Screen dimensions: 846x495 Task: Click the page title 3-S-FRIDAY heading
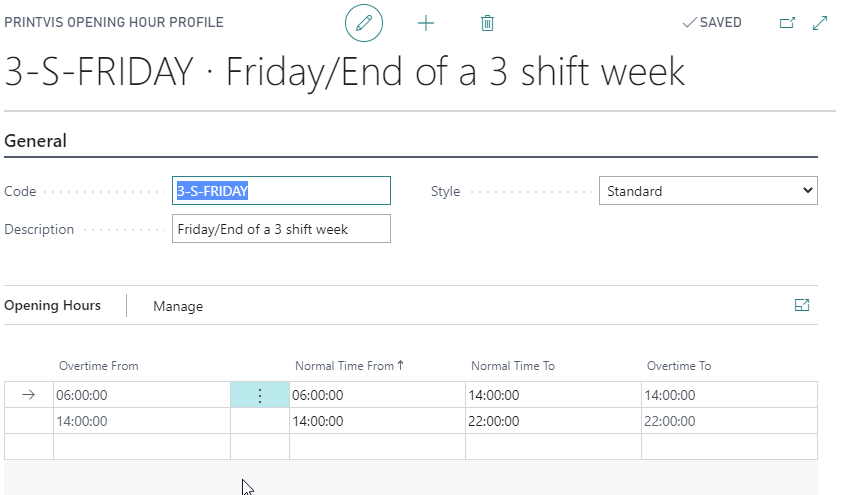344,71
